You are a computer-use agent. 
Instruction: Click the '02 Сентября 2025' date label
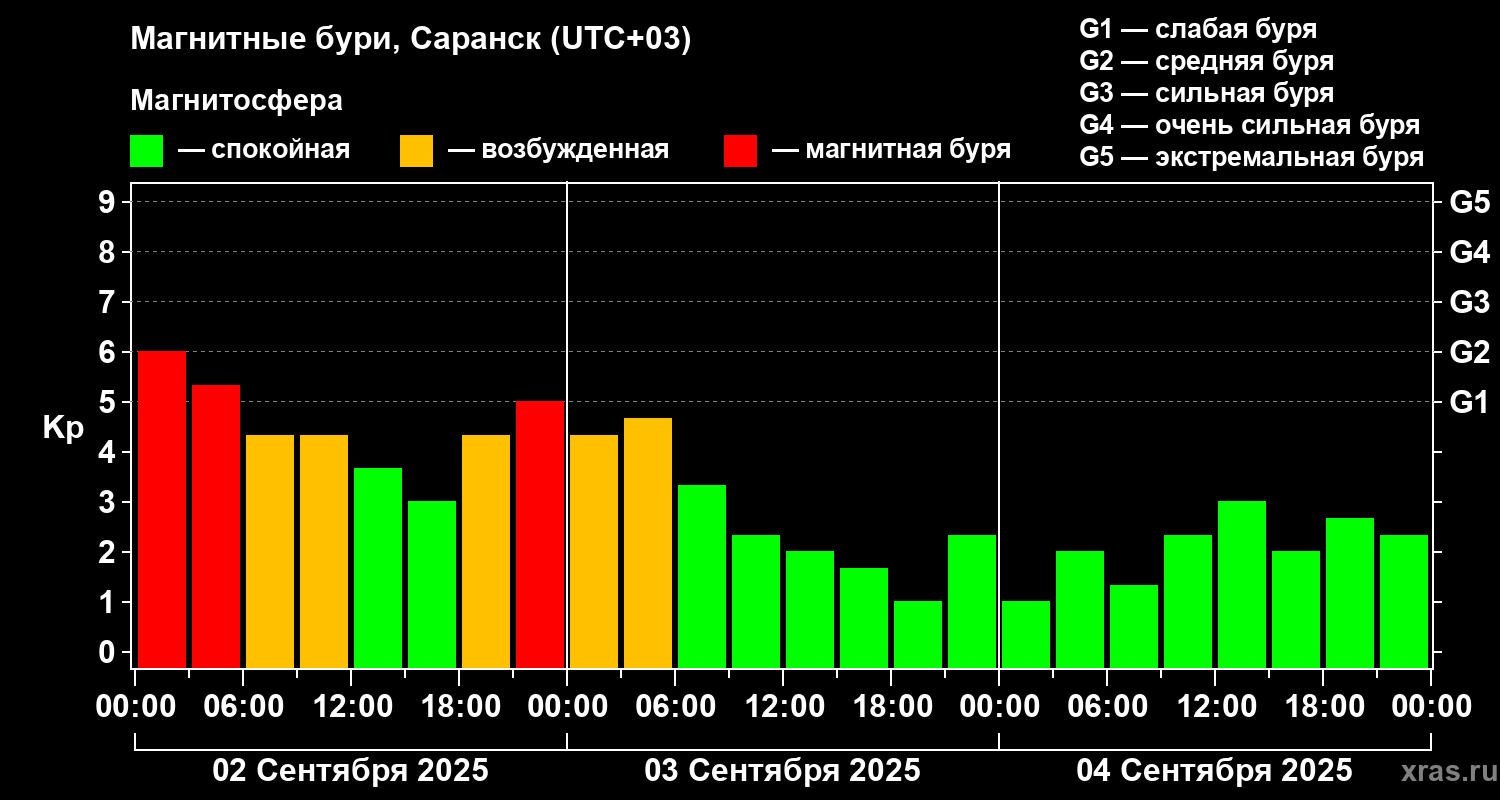pyautogui.click(x=351, y=771)
